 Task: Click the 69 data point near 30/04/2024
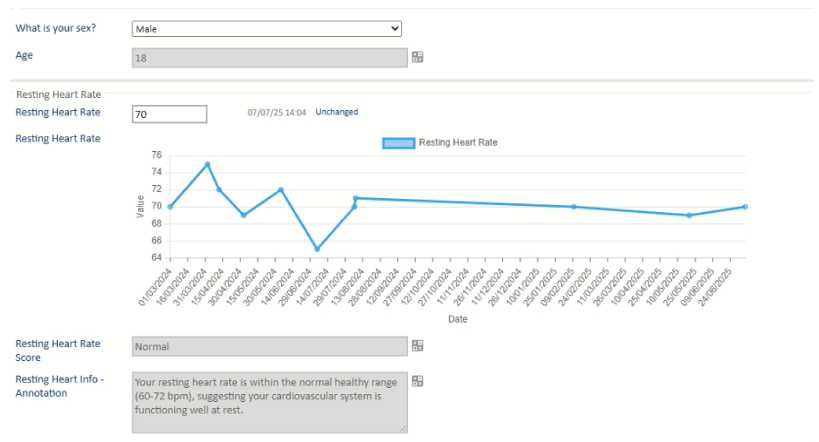pyautogui.click(x=243, y=215)
